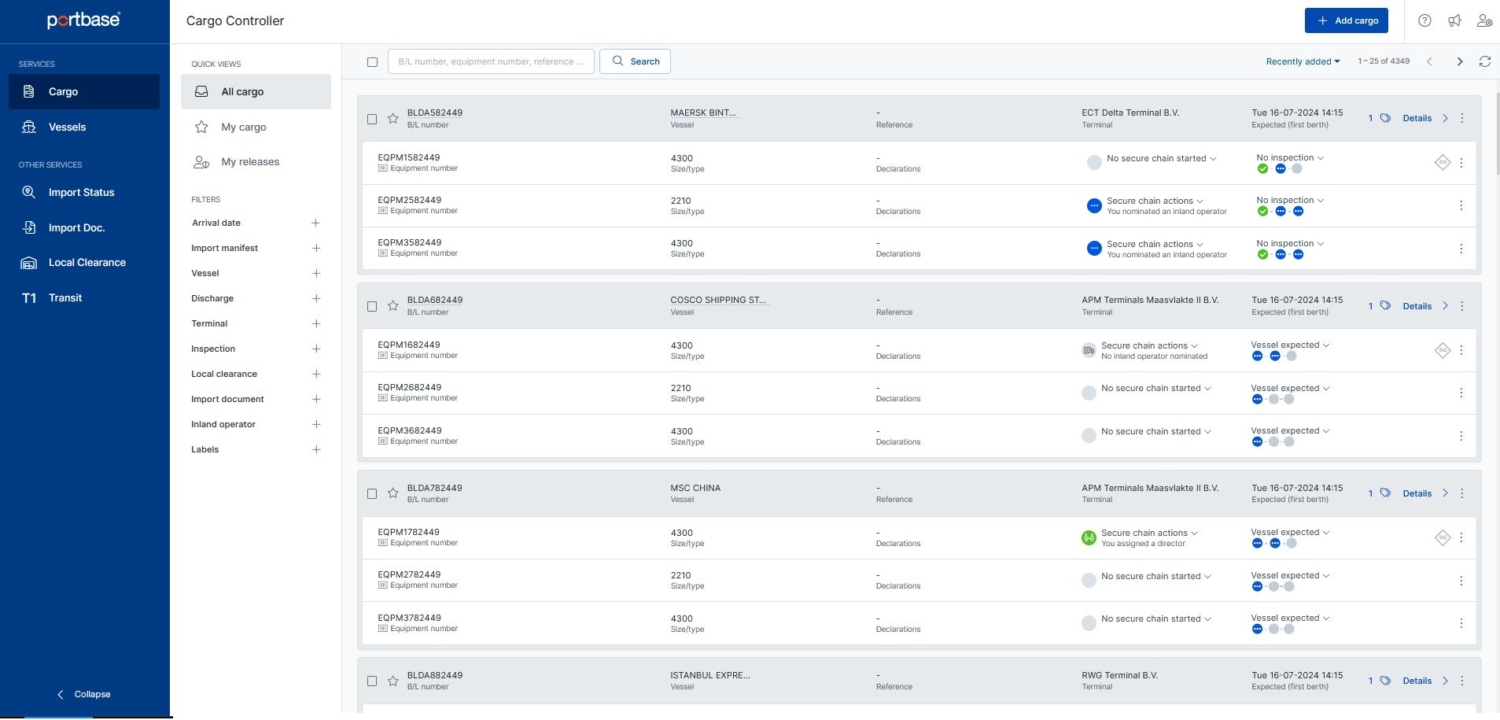Click the labels tag icon on BLDA582449 row
The width and height of the screenshot is (1500, 720).
1386,117
